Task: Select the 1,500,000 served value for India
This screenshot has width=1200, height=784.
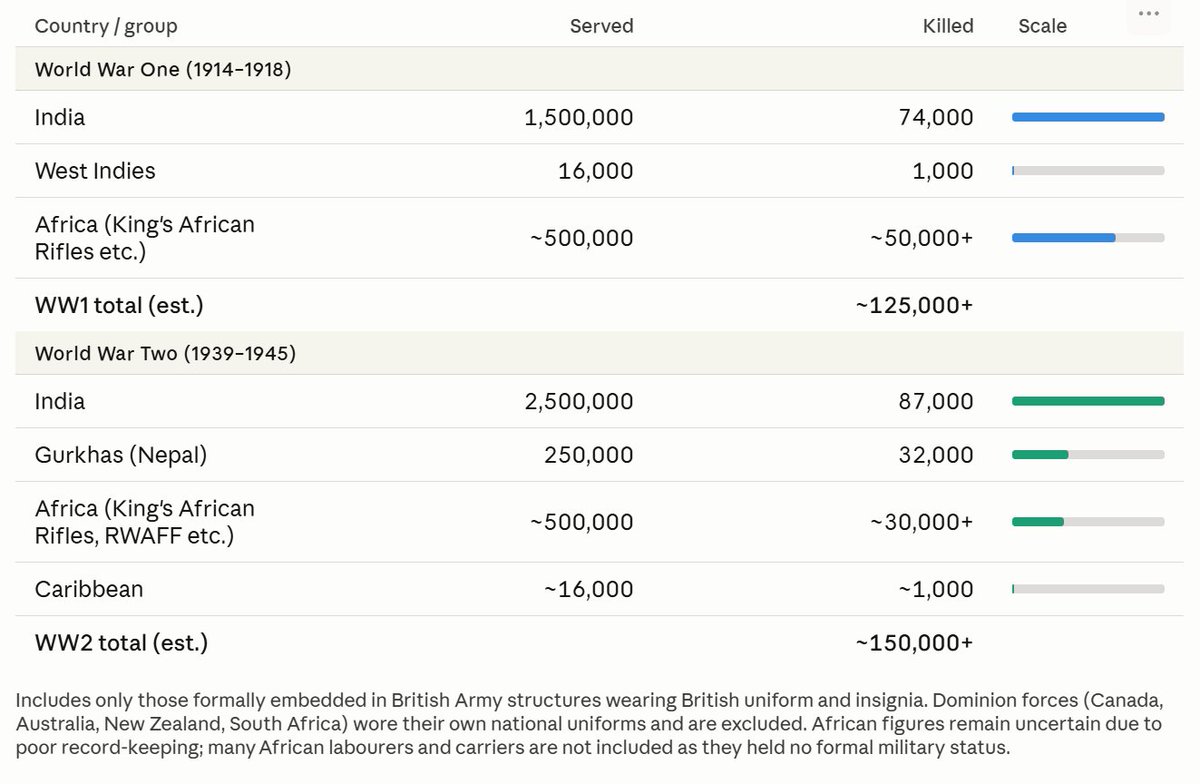Action: (x=579, y=117)
